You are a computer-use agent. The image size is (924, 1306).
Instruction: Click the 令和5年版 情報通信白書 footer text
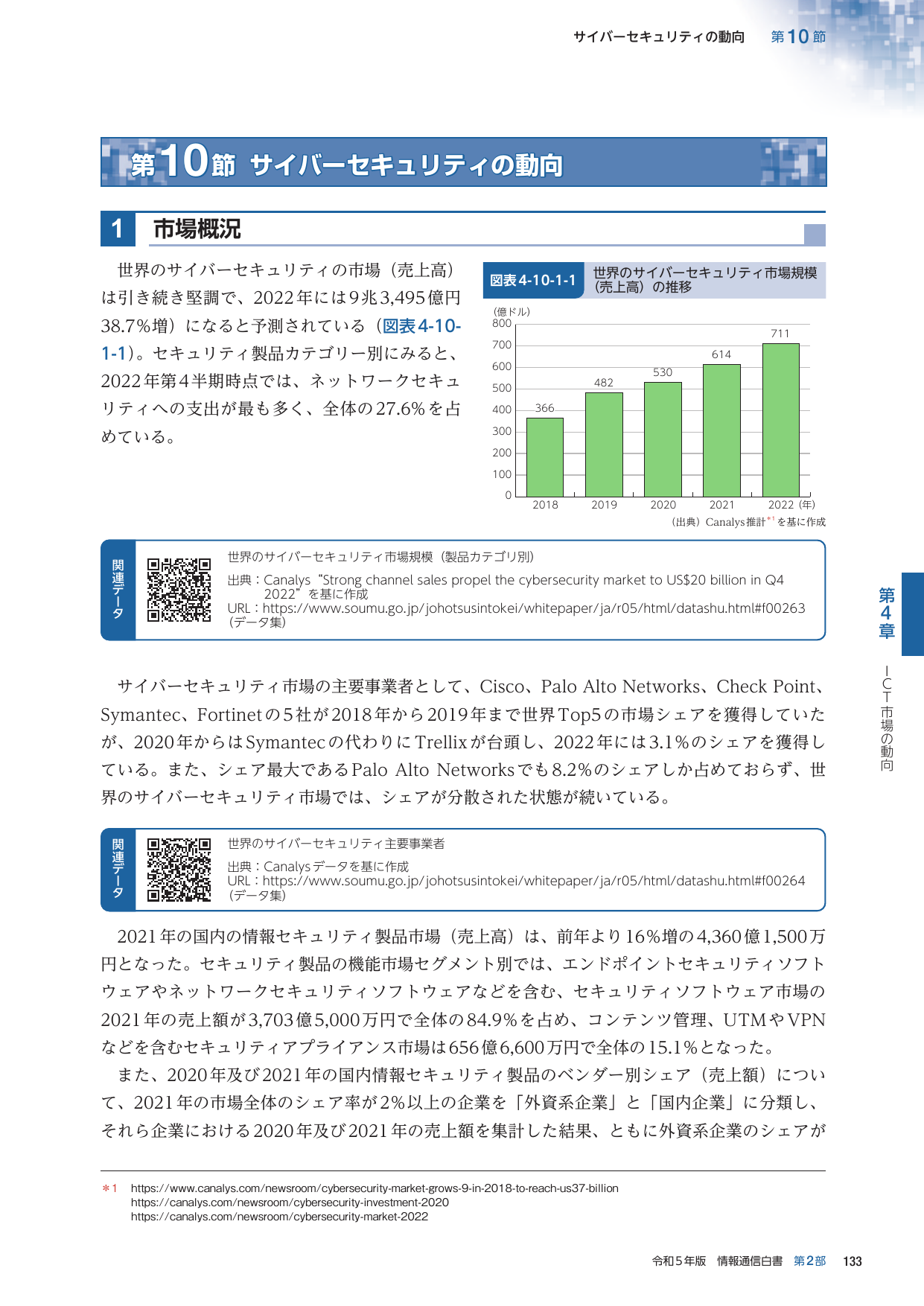717,1261
